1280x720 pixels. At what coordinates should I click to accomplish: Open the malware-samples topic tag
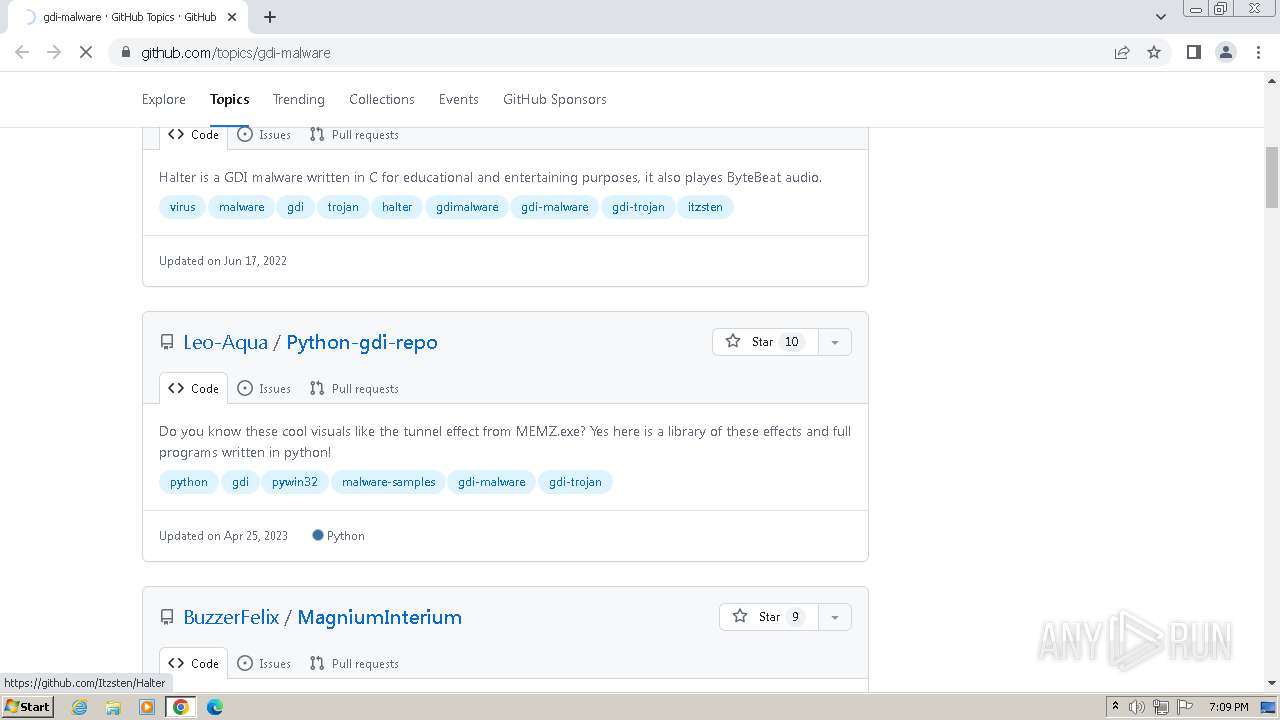tap(389, 482)
